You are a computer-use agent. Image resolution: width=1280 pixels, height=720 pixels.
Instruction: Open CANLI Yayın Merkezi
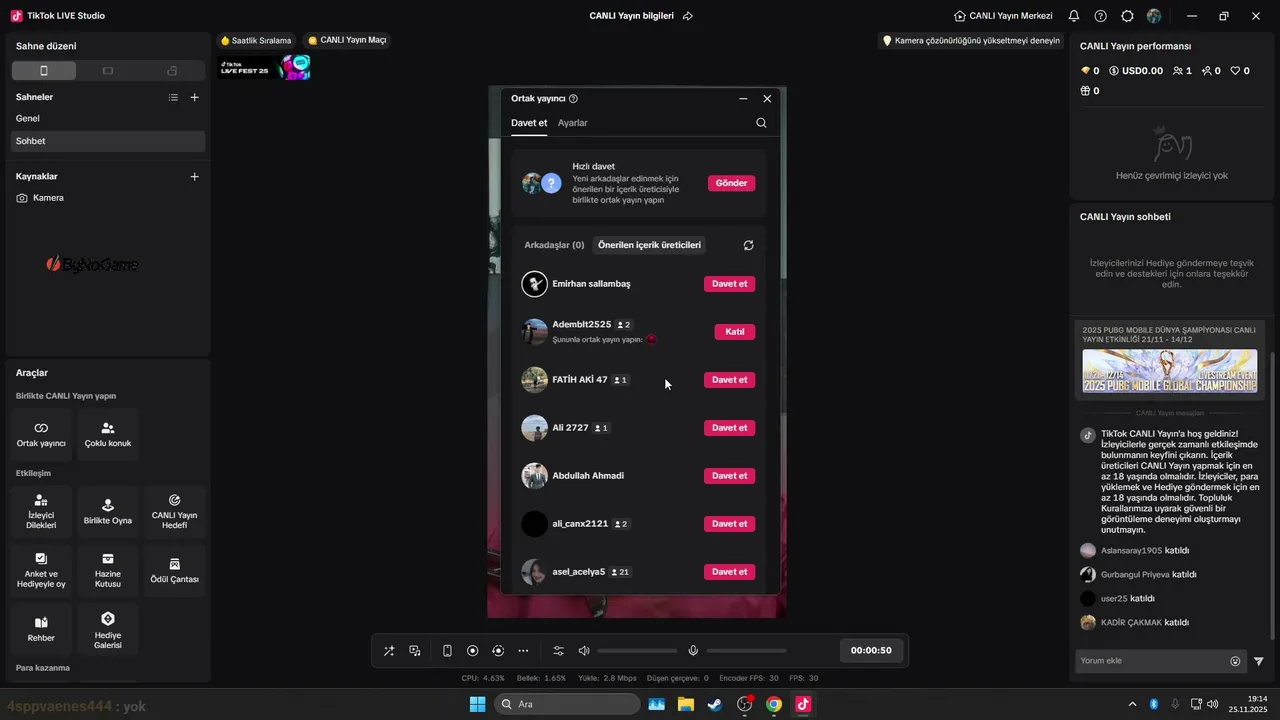(1003, 16)
